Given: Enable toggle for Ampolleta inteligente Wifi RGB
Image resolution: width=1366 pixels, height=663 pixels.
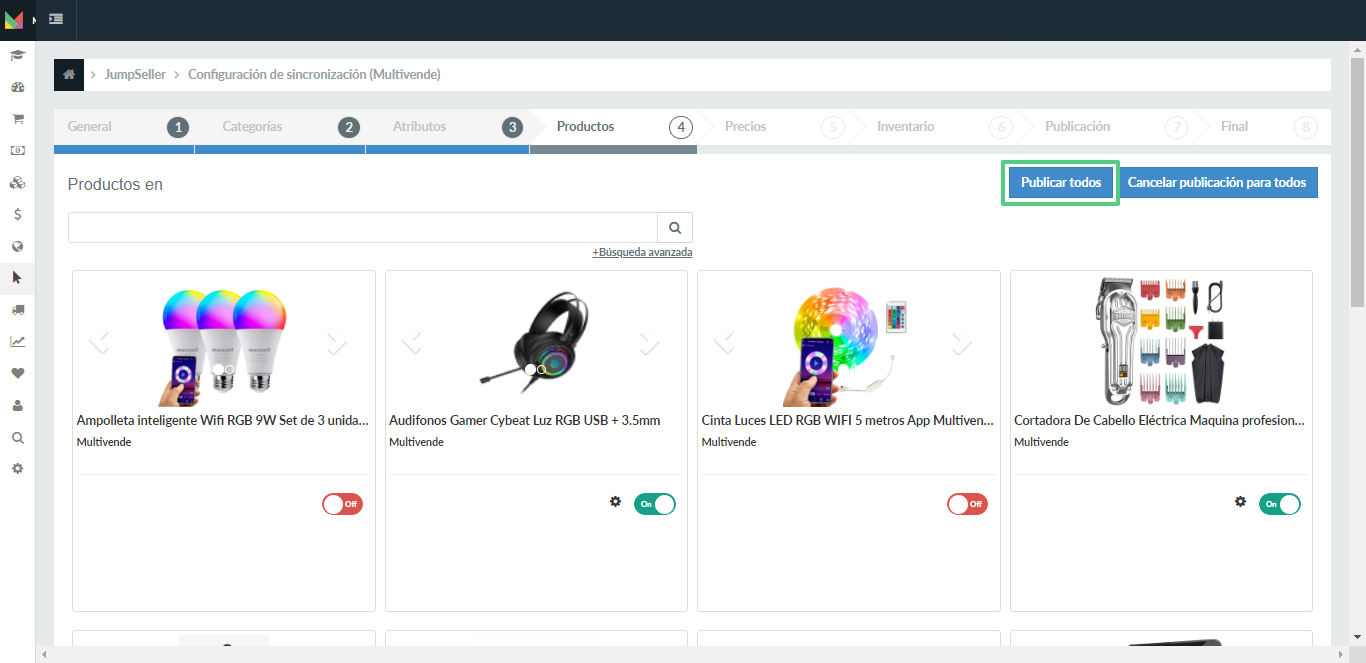Looking at the screenshot, I should (342, 504).
